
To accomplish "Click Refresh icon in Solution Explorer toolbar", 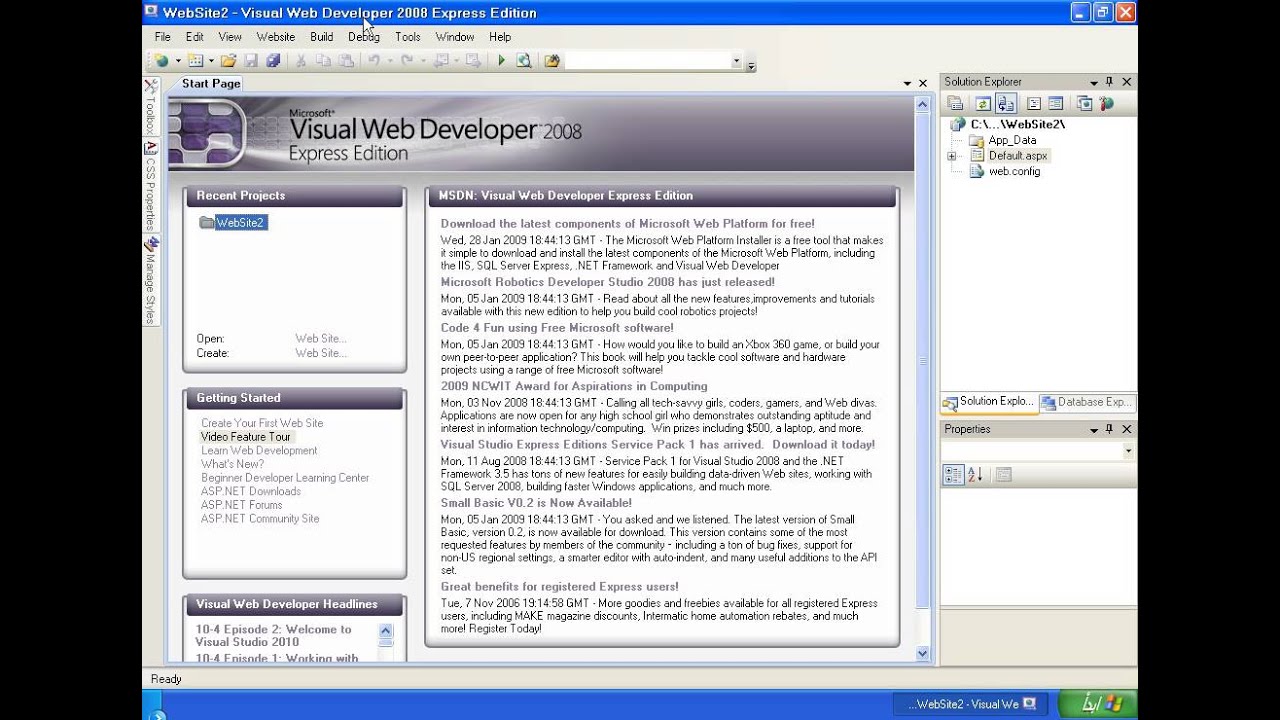I will tap(982, 103).
